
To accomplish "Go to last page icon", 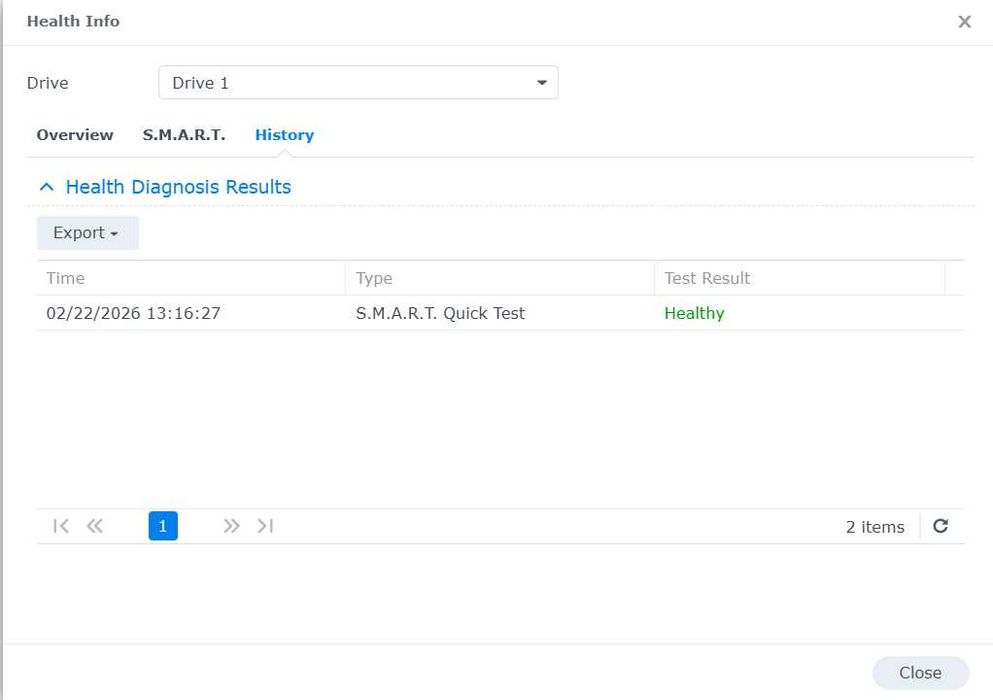I will point(265,526).
